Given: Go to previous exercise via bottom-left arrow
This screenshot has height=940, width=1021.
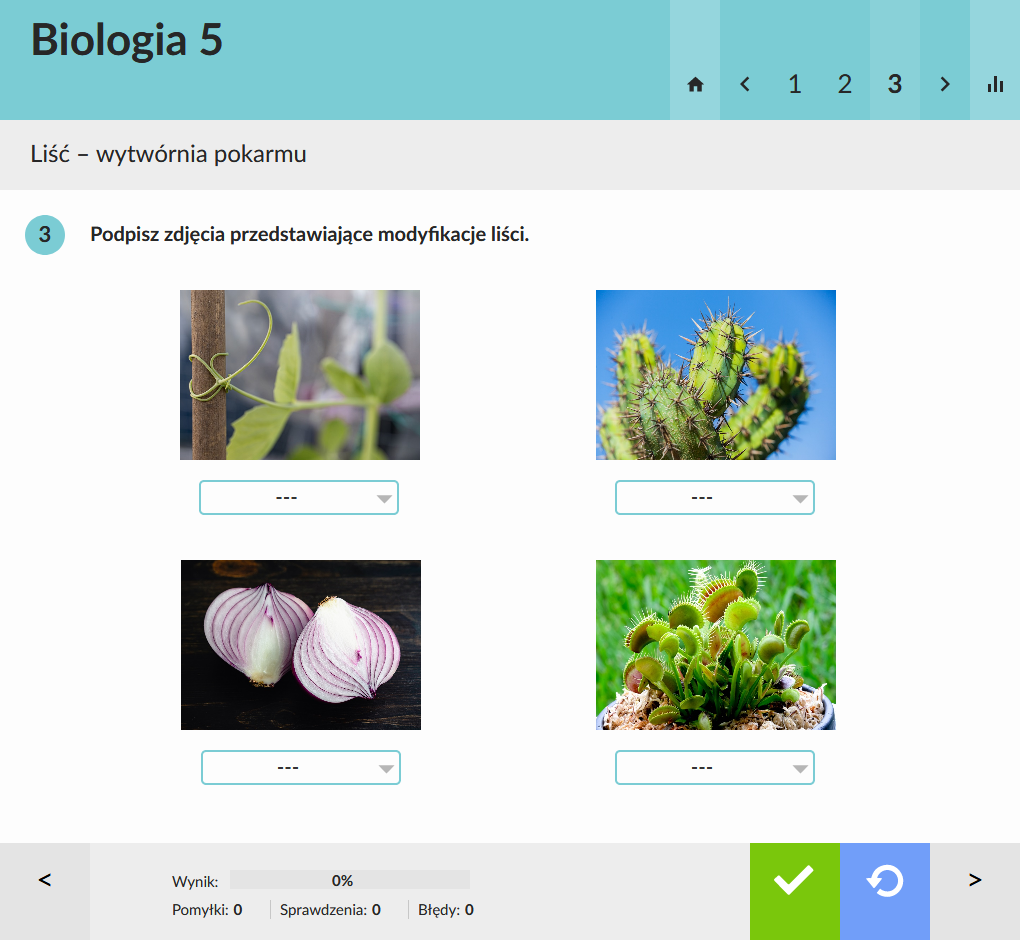Looking at the screenshot, I should 45,880.
